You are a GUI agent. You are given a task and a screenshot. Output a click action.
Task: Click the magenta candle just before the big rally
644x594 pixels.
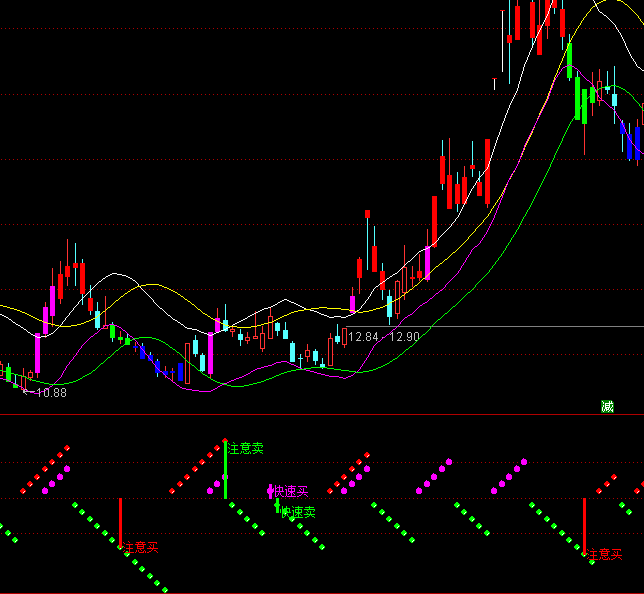427,262
